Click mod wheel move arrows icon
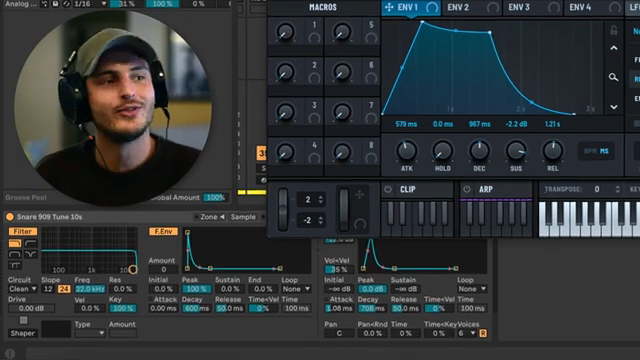 click(x=359, y=195)
